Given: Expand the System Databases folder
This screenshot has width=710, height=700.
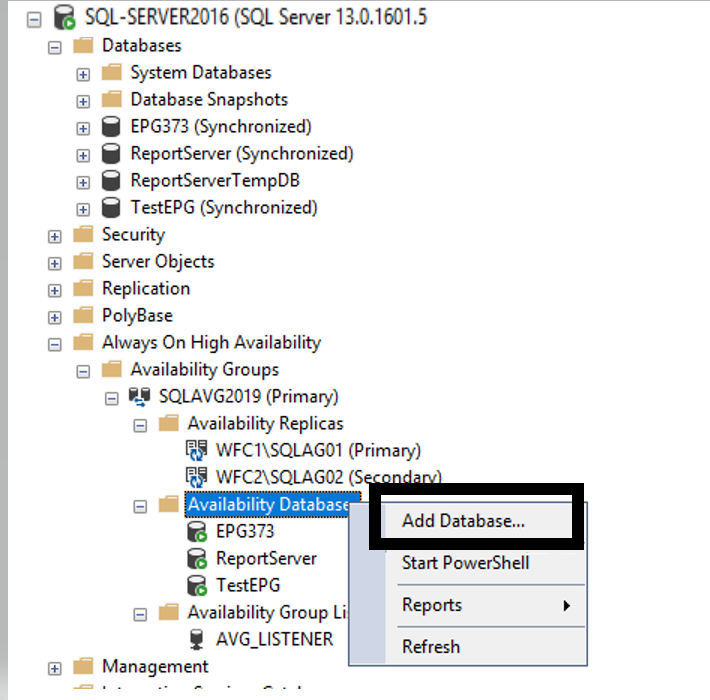Looking at the screenshot, I should coord(83,73).
